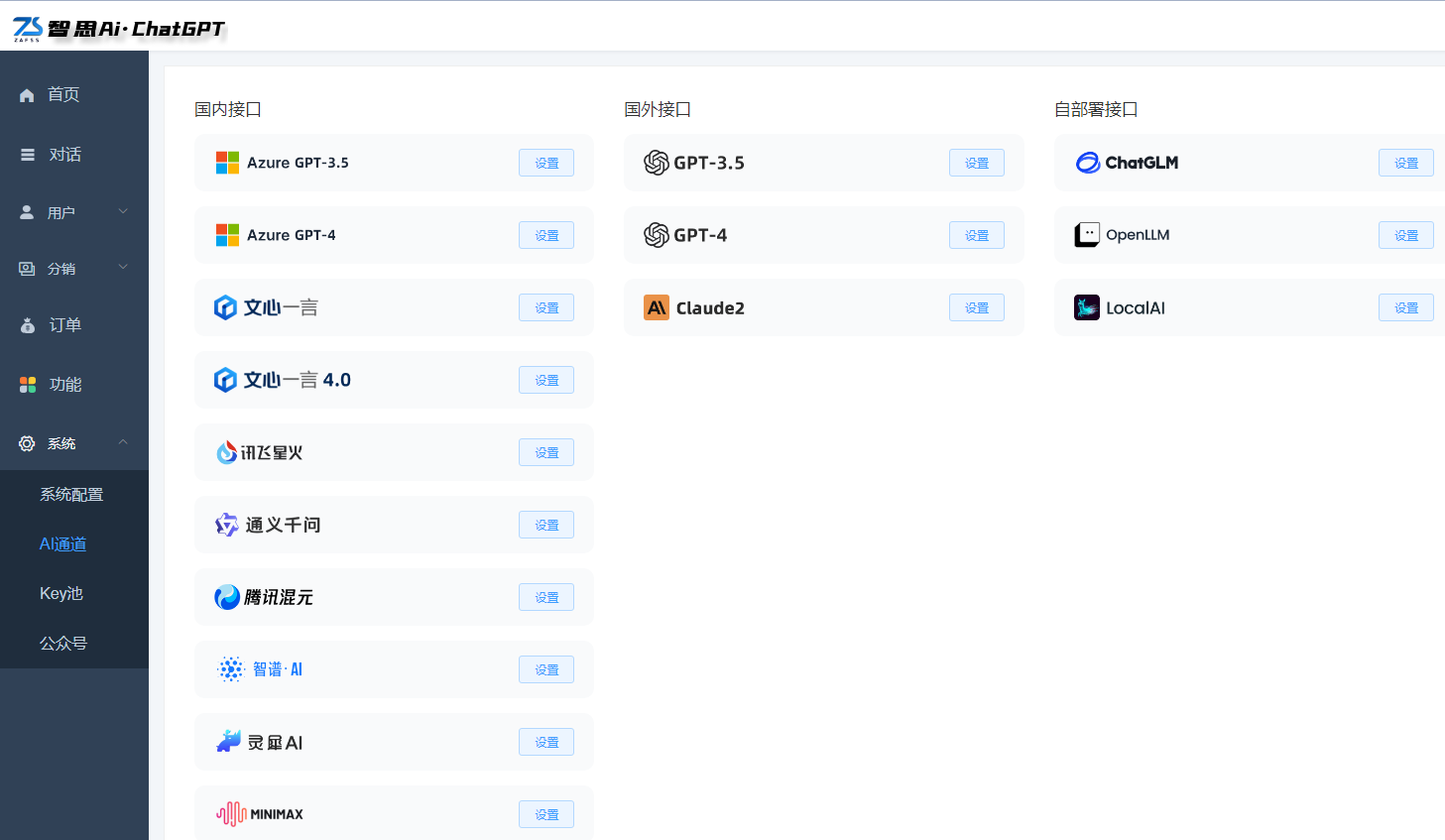
Task: Click the money bag icon beside 订单
Action: click(x=28, y=325)
